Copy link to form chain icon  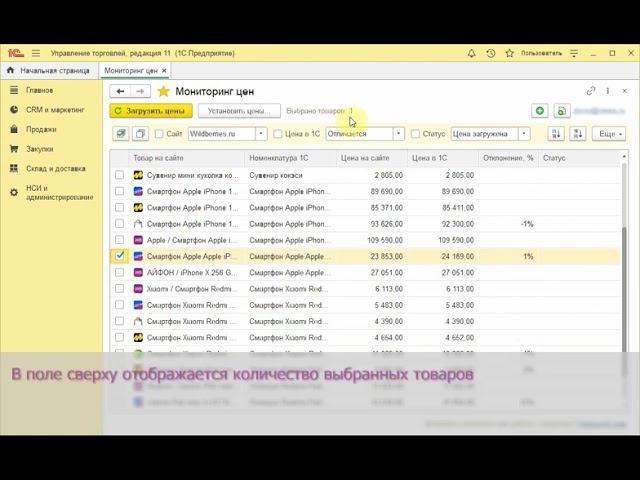[591, 91]
